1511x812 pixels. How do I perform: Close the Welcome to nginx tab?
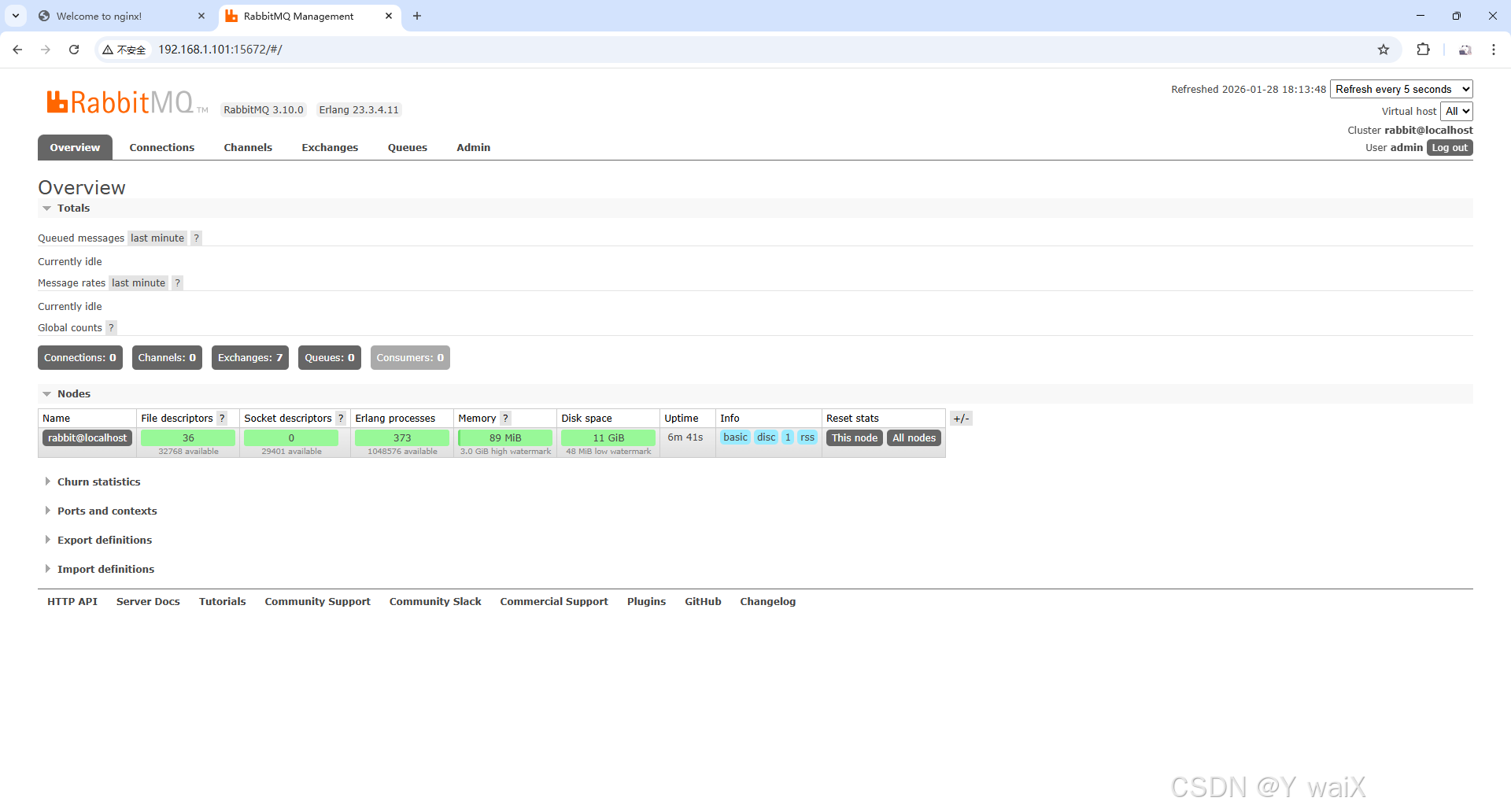pos(201,16)
